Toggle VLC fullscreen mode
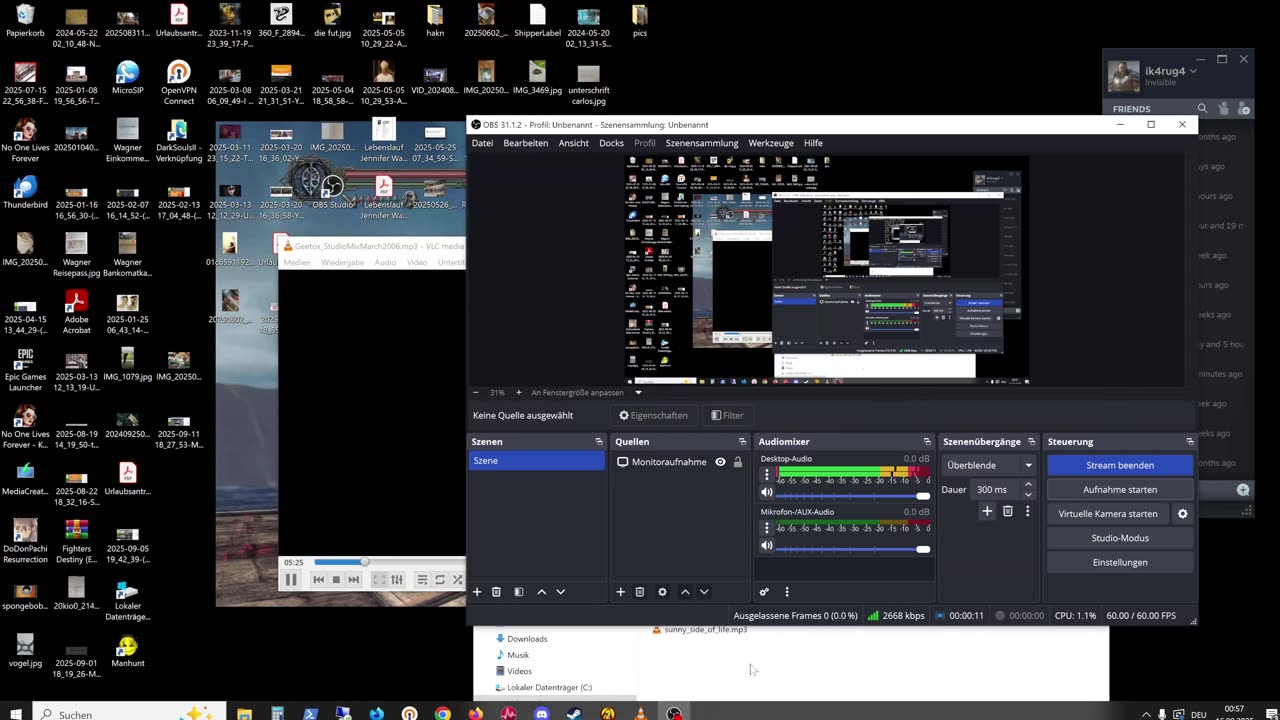 tap(379, 580)
